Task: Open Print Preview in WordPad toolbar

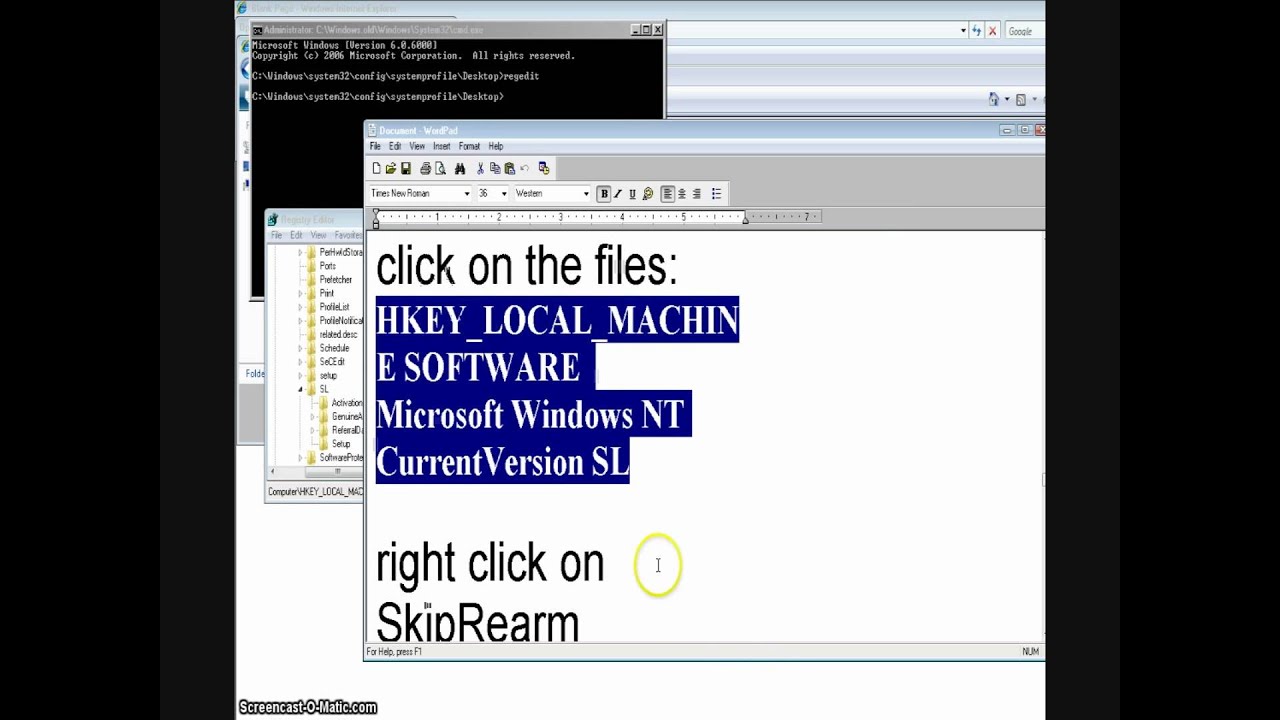Action: [x=440, y=168]
